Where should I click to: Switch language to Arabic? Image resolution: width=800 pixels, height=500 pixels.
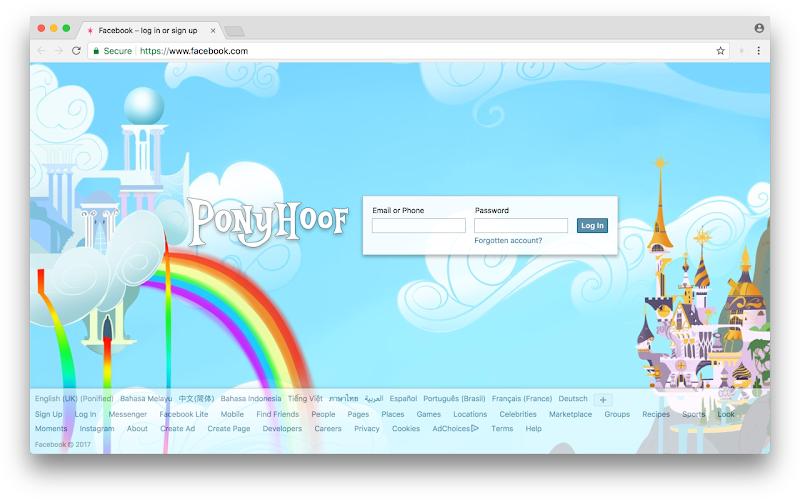click(x=374, y=398)
